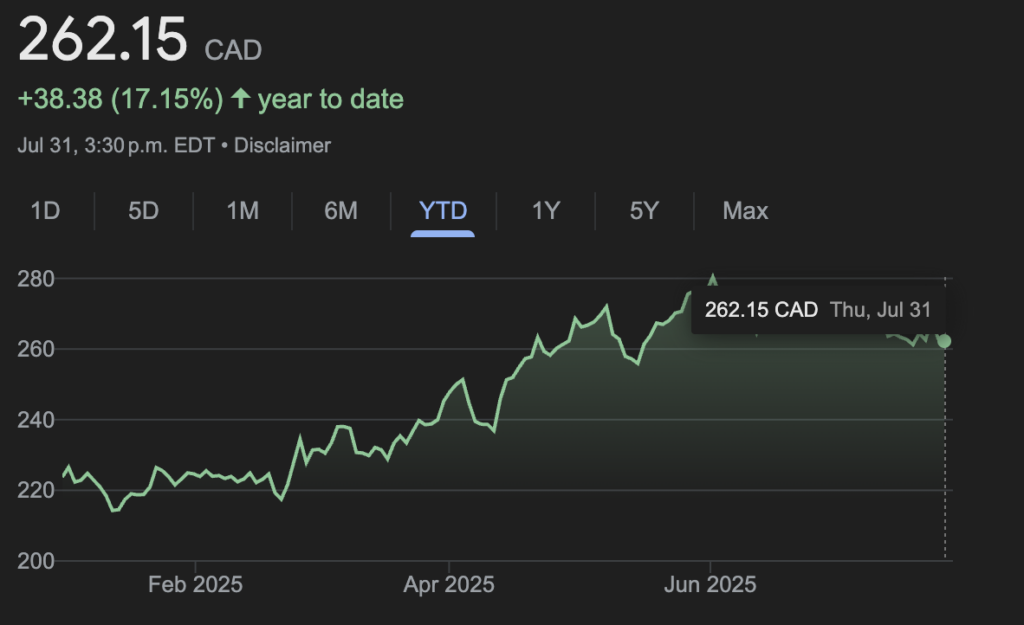Image resolution: width=1024 pixels, height=625 pixels.
Task: Open the Disclaimer link
Action: coord(282,145)
